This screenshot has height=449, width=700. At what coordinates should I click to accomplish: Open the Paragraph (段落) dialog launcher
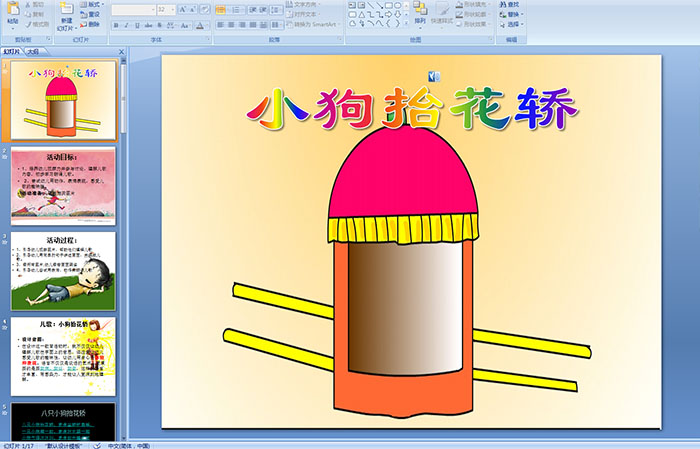point(340,39)
